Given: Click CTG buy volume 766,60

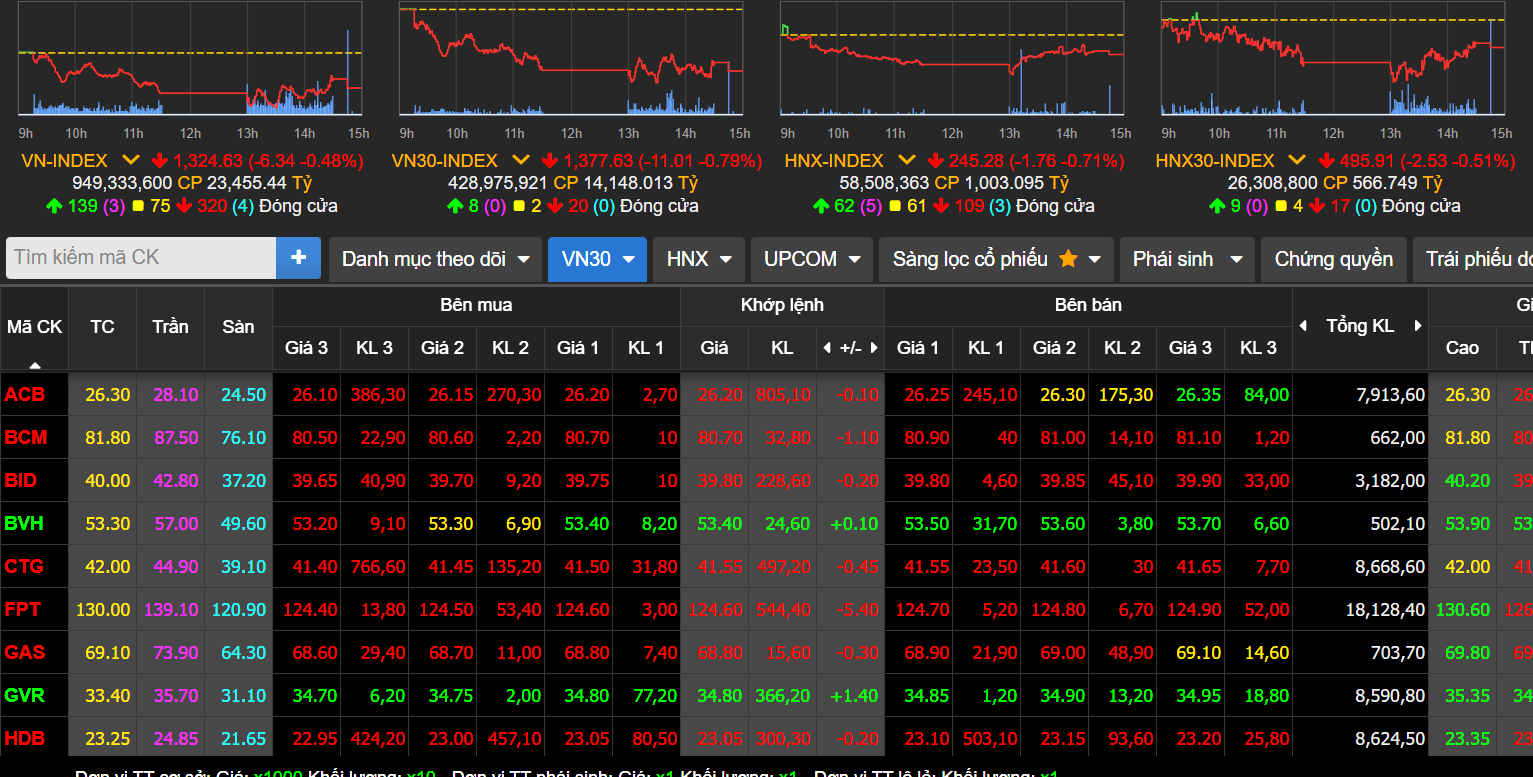Looking at the screenshot, I should click(x=378, y=567).
